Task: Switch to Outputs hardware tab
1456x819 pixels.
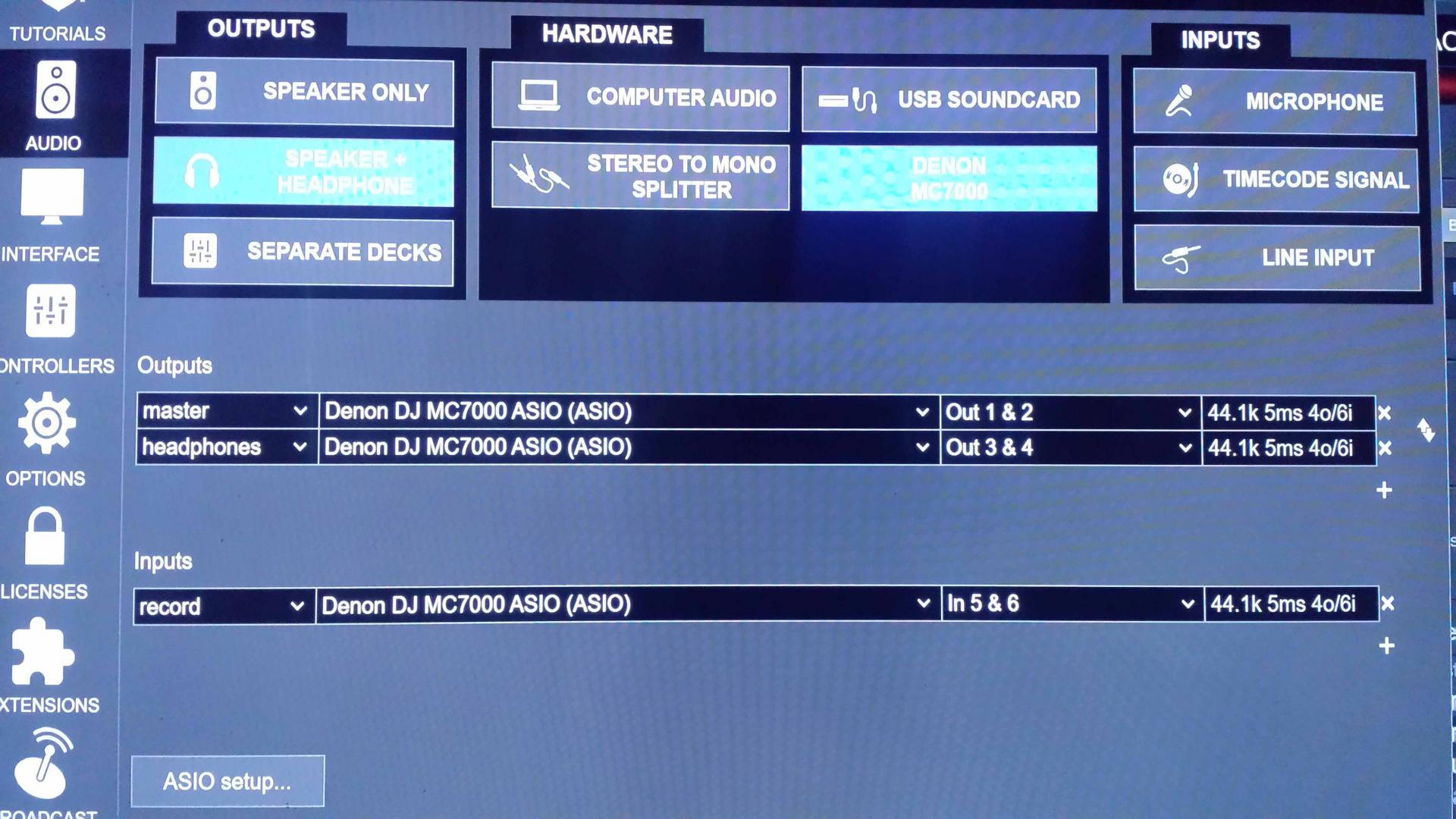Action: [x=262, y=29]
